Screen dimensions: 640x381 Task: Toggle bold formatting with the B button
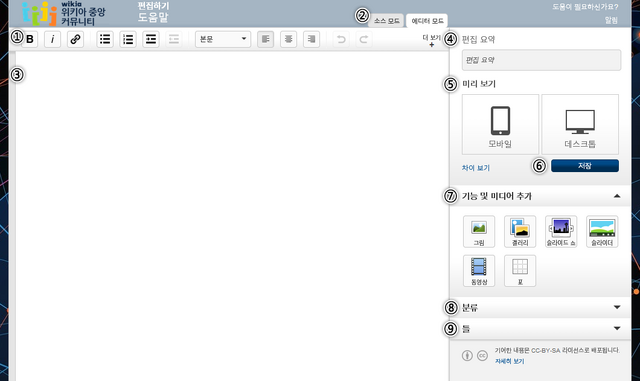tap(30, 39)
